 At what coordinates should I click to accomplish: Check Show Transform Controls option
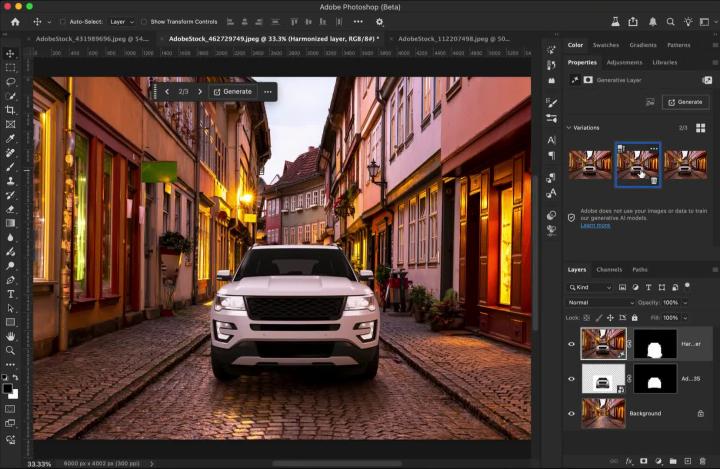coord(143,21)
